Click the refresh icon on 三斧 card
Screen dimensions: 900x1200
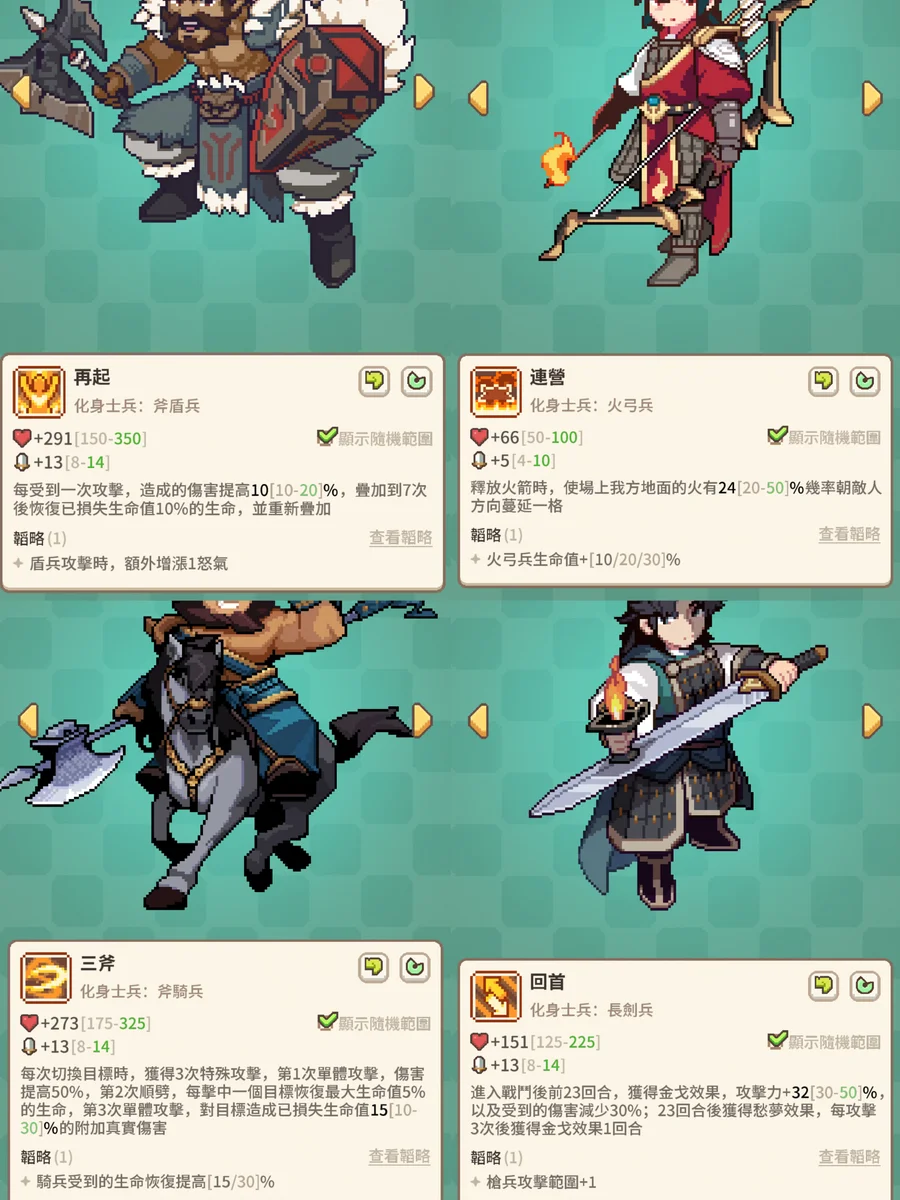[x=415, y=967]
